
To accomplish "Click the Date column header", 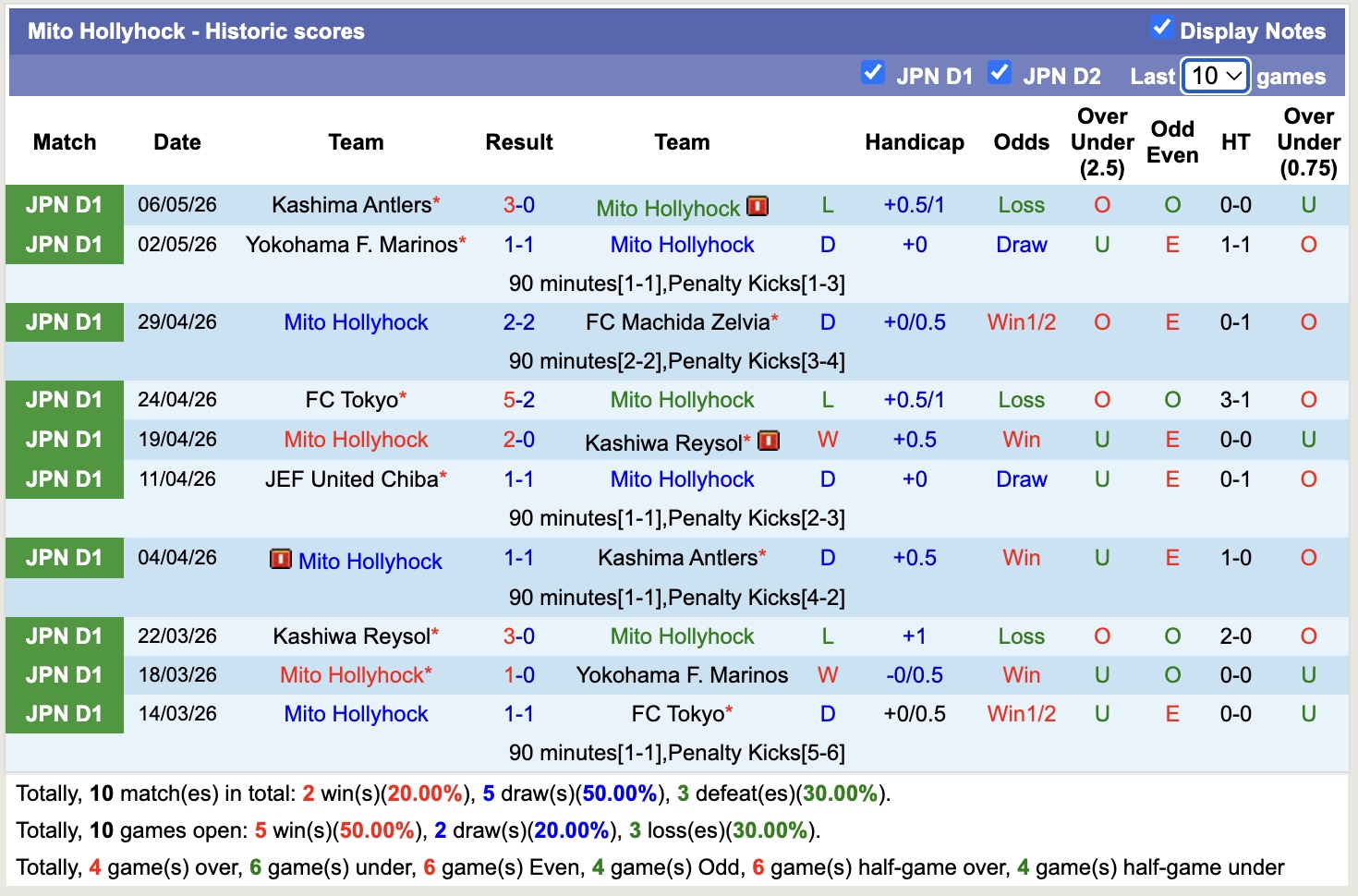I will pyautogui.click(x=177, y=142).
